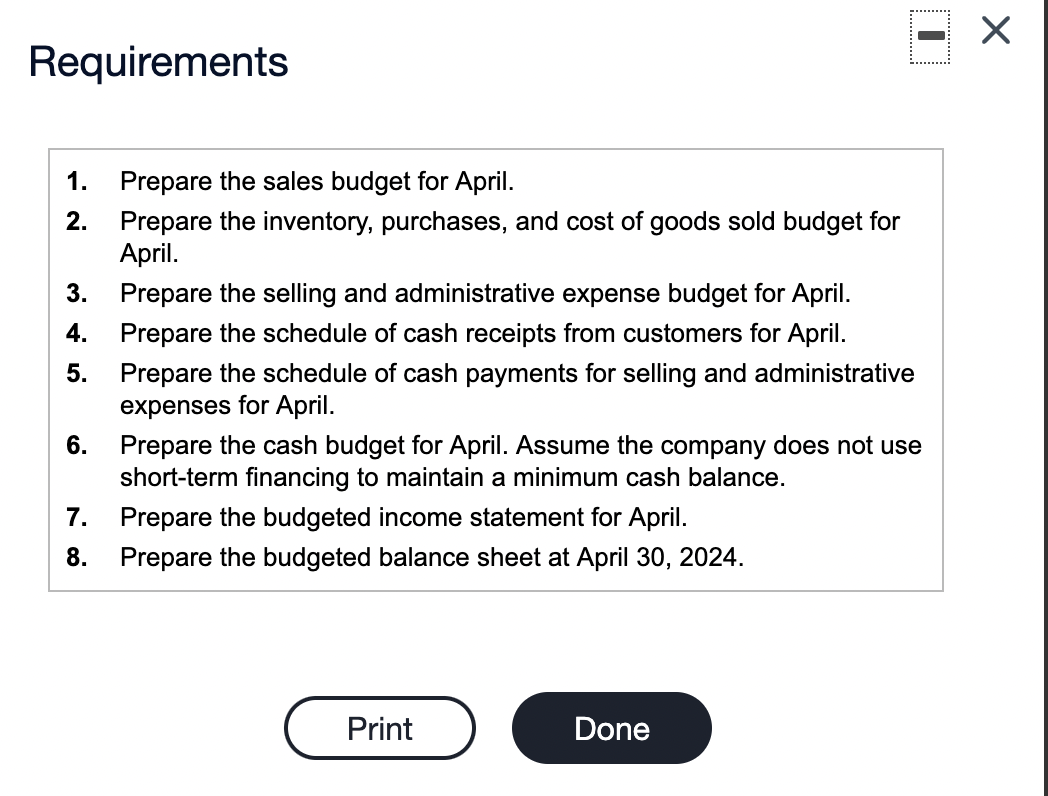
Task: Click the X icon at top right
Action: coord(995,31)
